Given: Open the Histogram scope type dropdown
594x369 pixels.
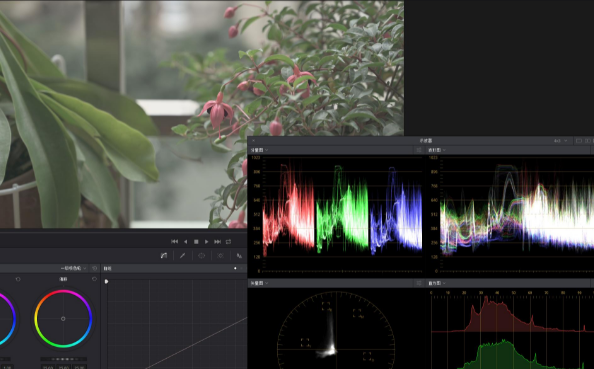Looking at the screenshot, I should click(436, 283).
